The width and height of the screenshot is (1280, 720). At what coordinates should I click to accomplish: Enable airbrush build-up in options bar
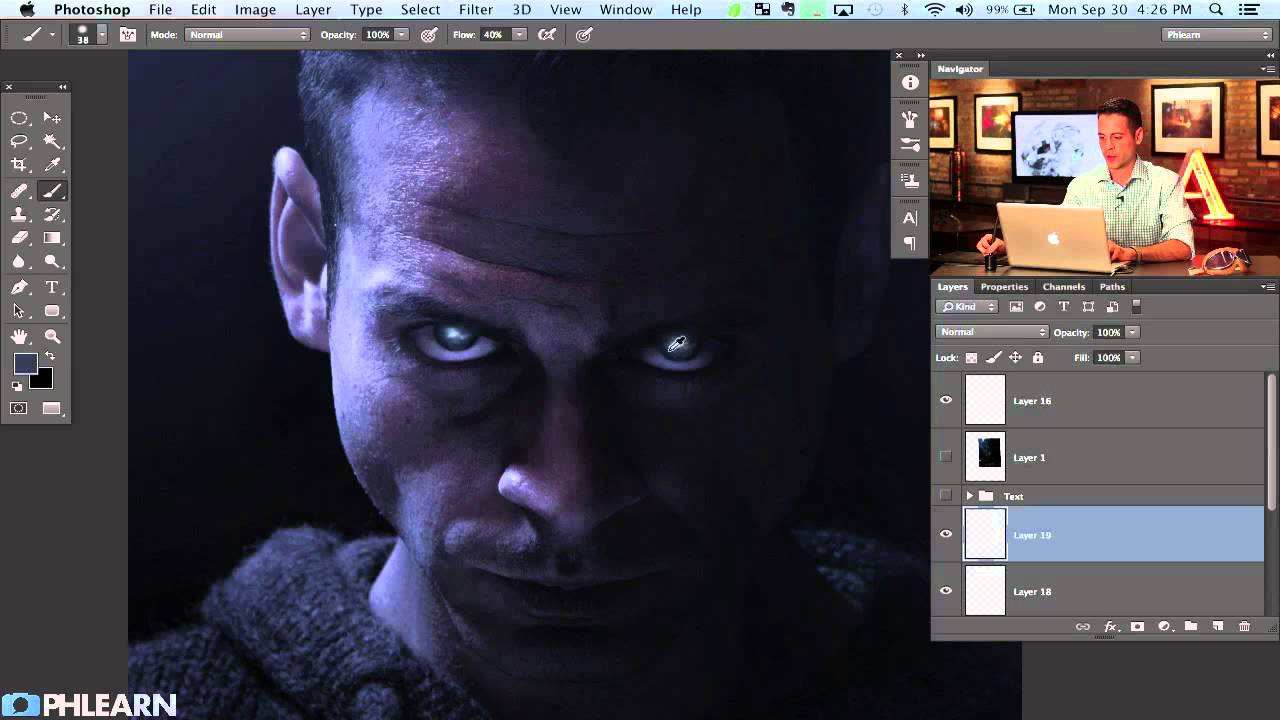pos(547,34)
